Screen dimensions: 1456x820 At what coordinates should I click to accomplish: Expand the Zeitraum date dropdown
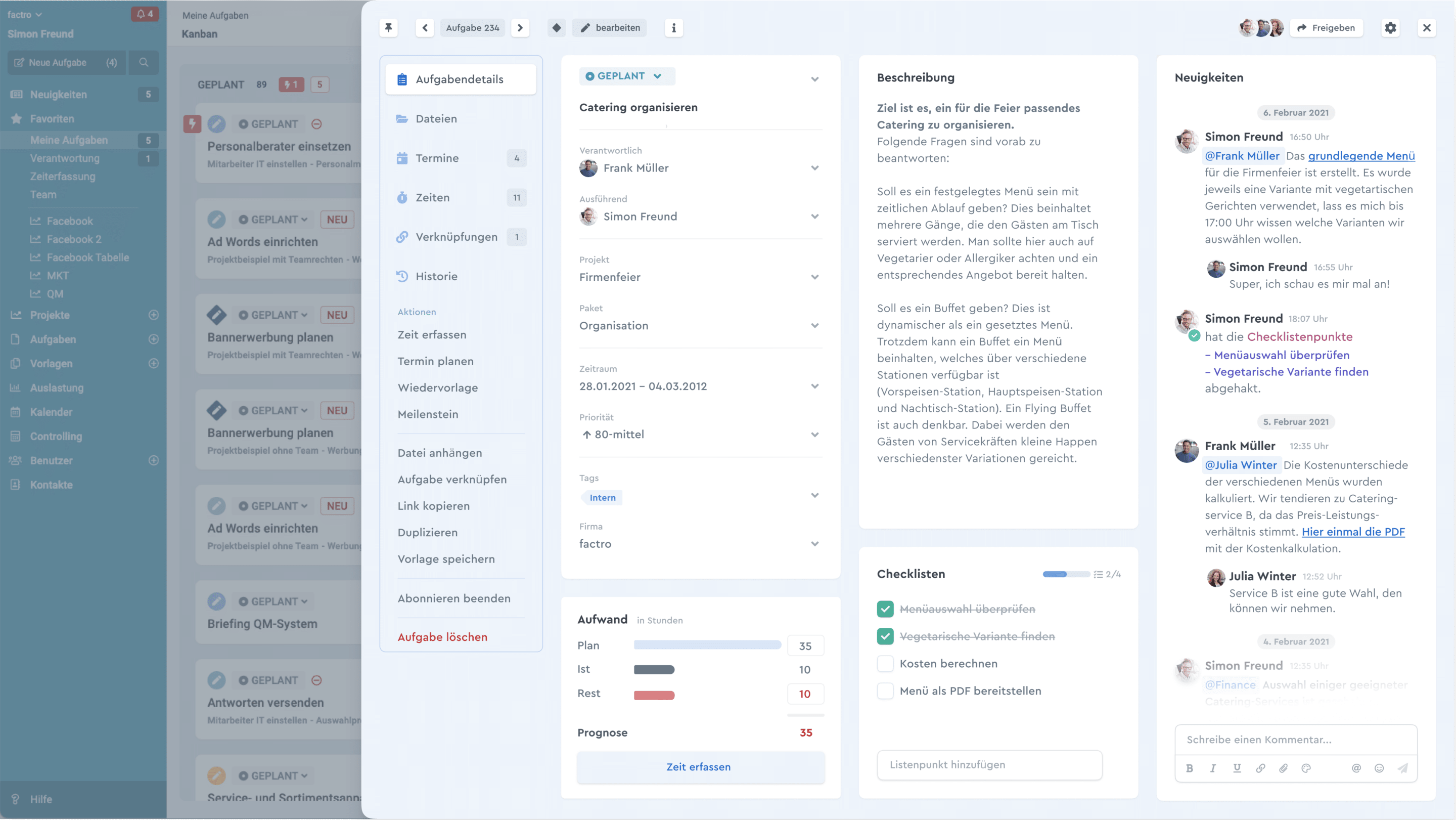pos(814,387)
